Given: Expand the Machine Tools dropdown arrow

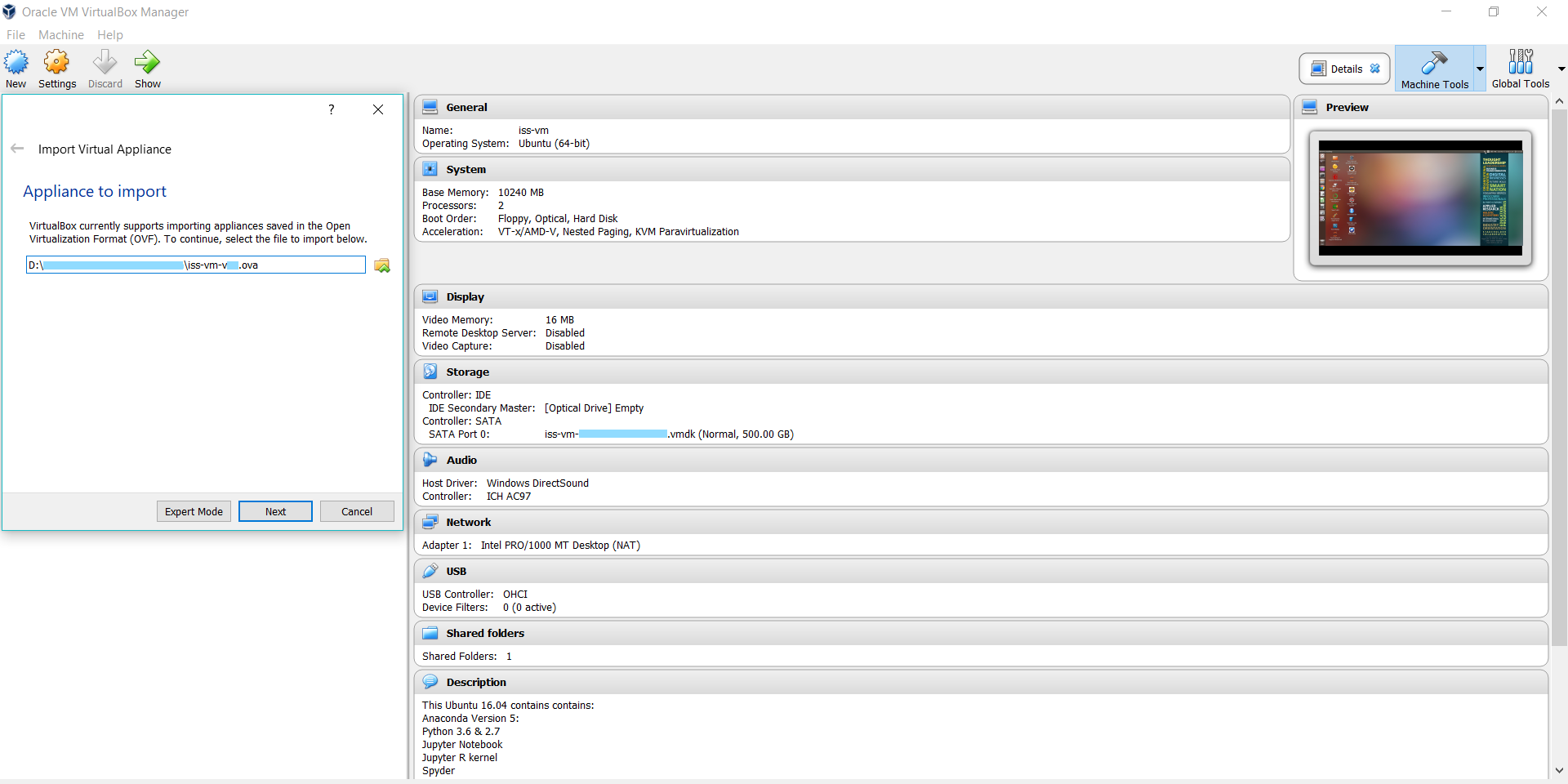Looking at the screenshot, I should (1480, 69).
